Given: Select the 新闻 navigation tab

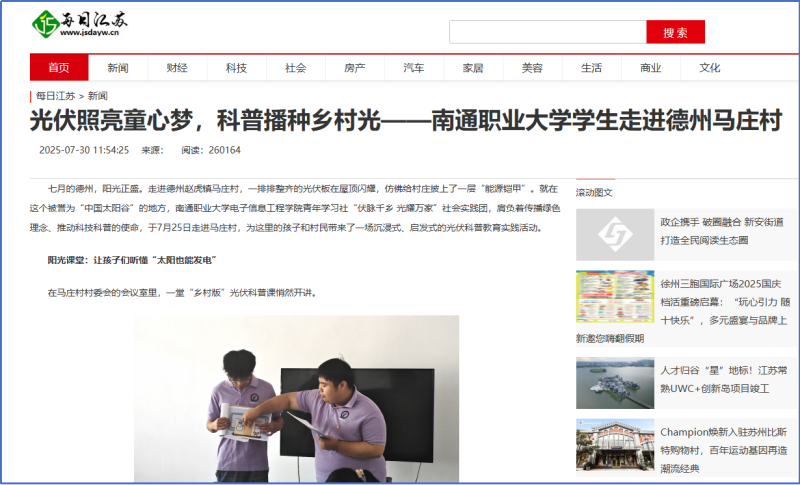Looking at the screenshot, I should [x=118, y=68].
